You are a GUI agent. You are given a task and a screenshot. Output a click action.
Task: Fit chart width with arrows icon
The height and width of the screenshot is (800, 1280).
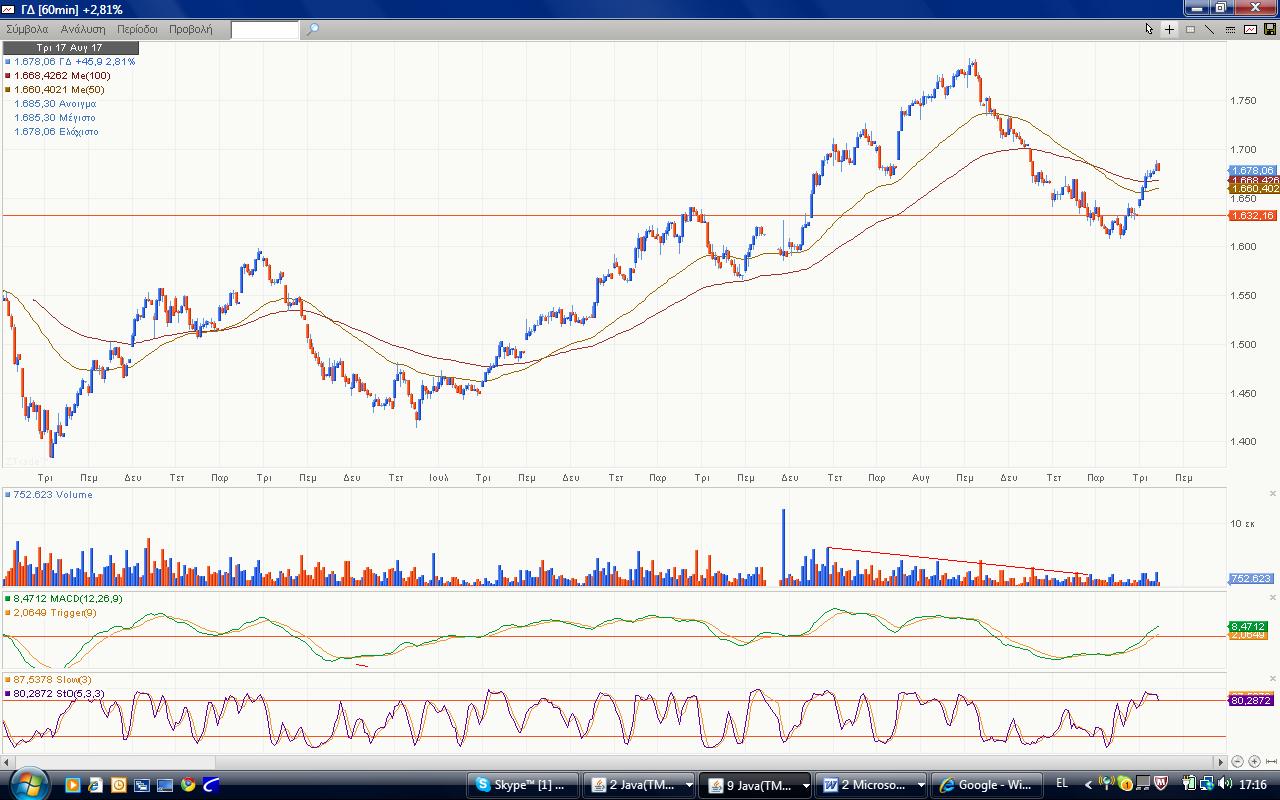[1270, 762]
